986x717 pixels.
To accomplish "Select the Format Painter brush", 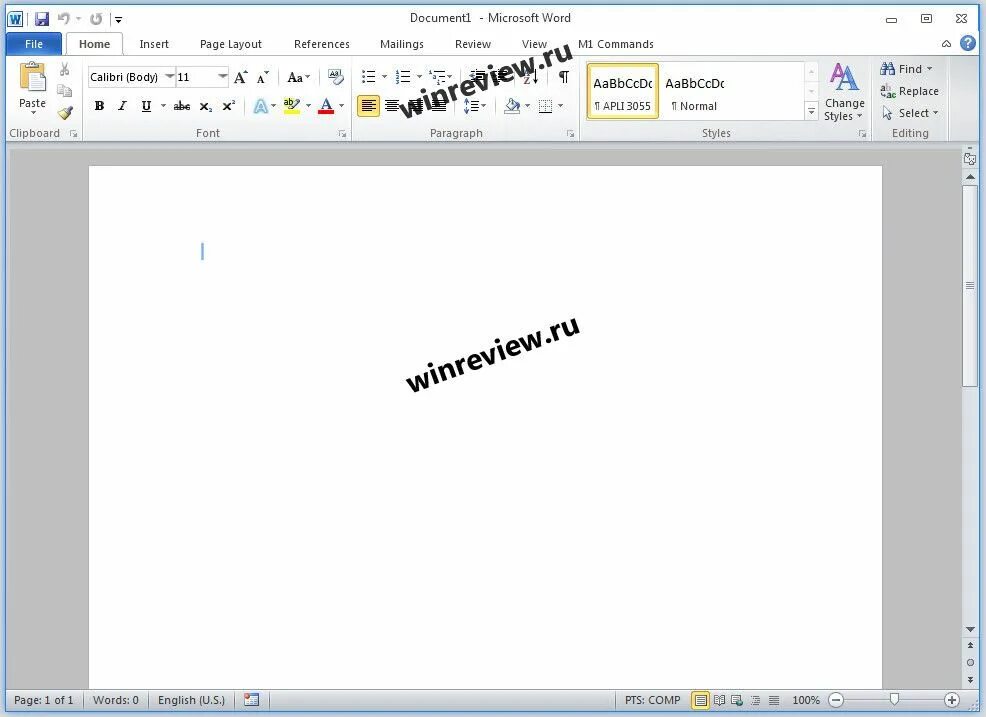I will (x=65, y=113).
